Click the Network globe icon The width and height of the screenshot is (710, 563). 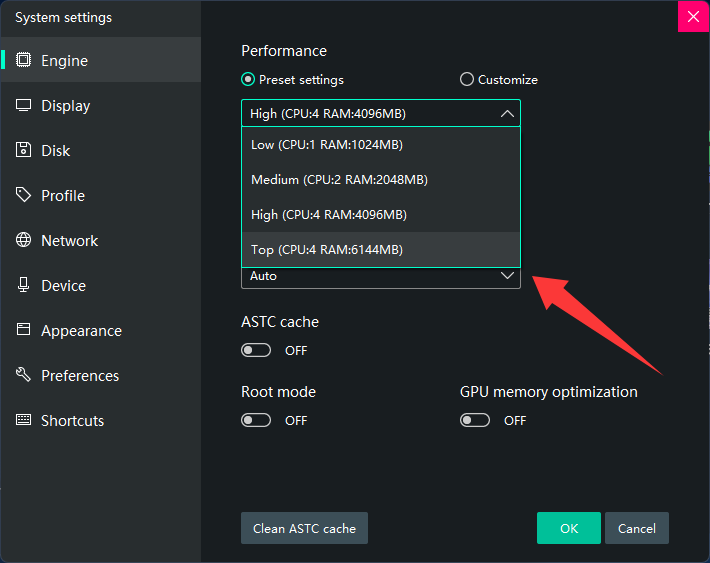23,240
